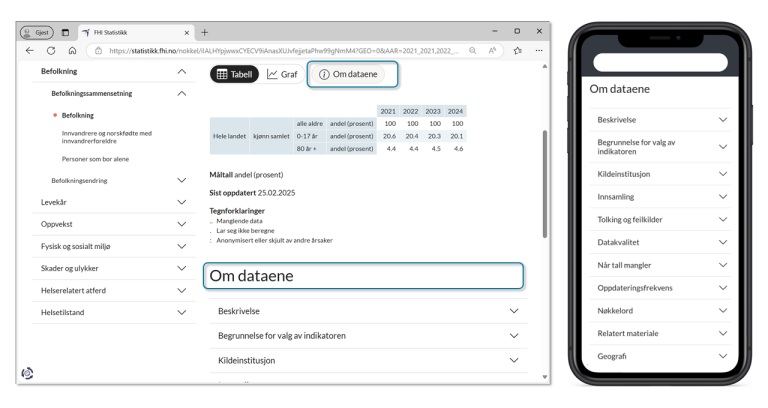Screen dimensions: 768x408
Task: Open the Gjest profile button
Action: pyautogui.click(x=37, y=32)
